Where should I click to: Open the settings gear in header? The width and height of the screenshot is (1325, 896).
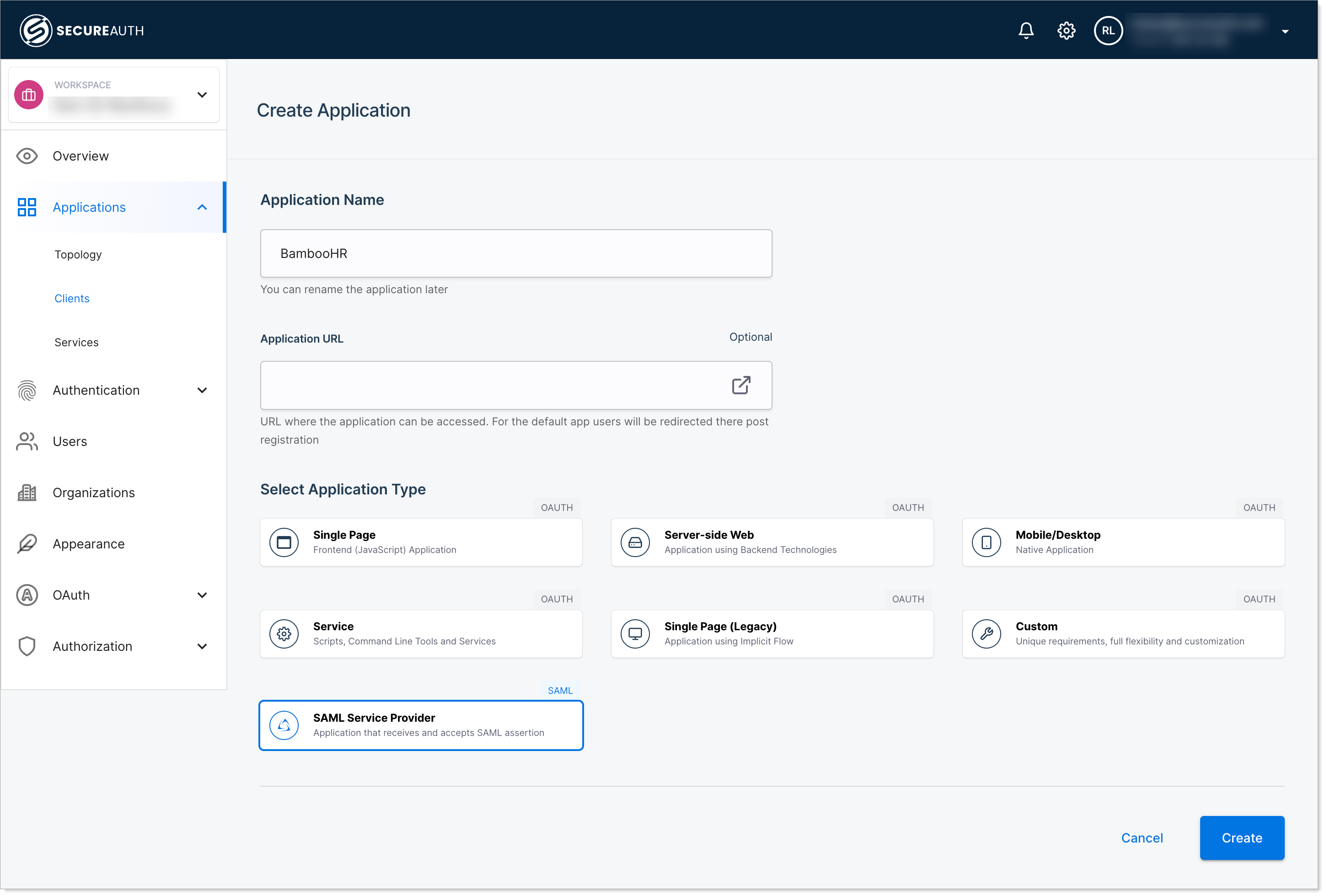click(x=1066, y=30)
